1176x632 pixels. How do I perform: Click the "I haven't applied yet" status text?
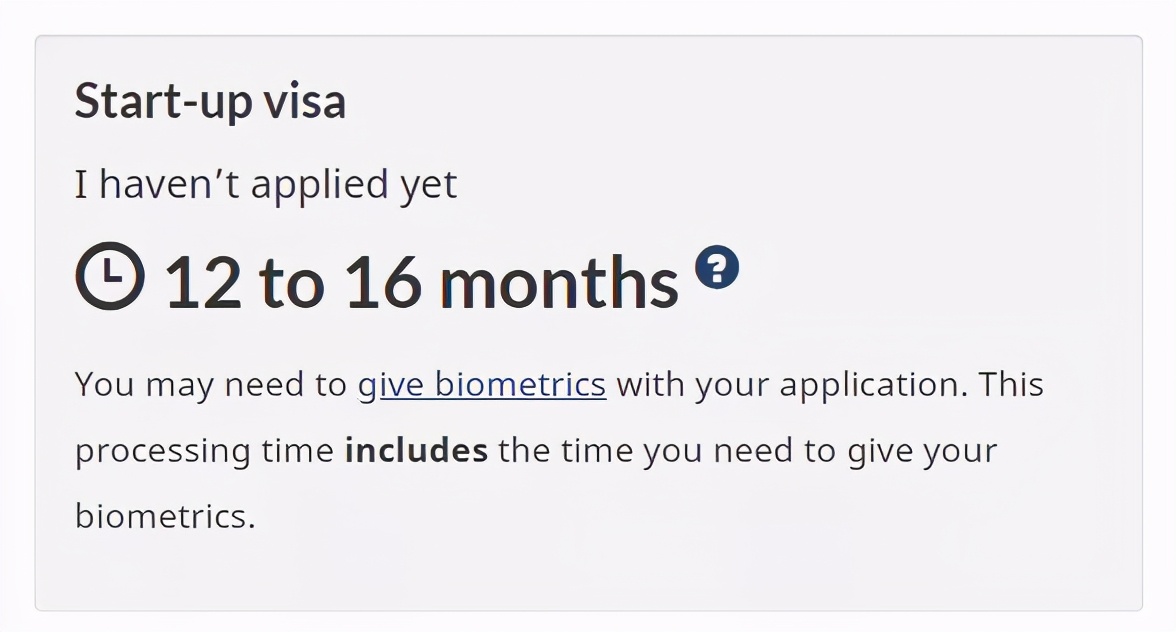point(266,184)
